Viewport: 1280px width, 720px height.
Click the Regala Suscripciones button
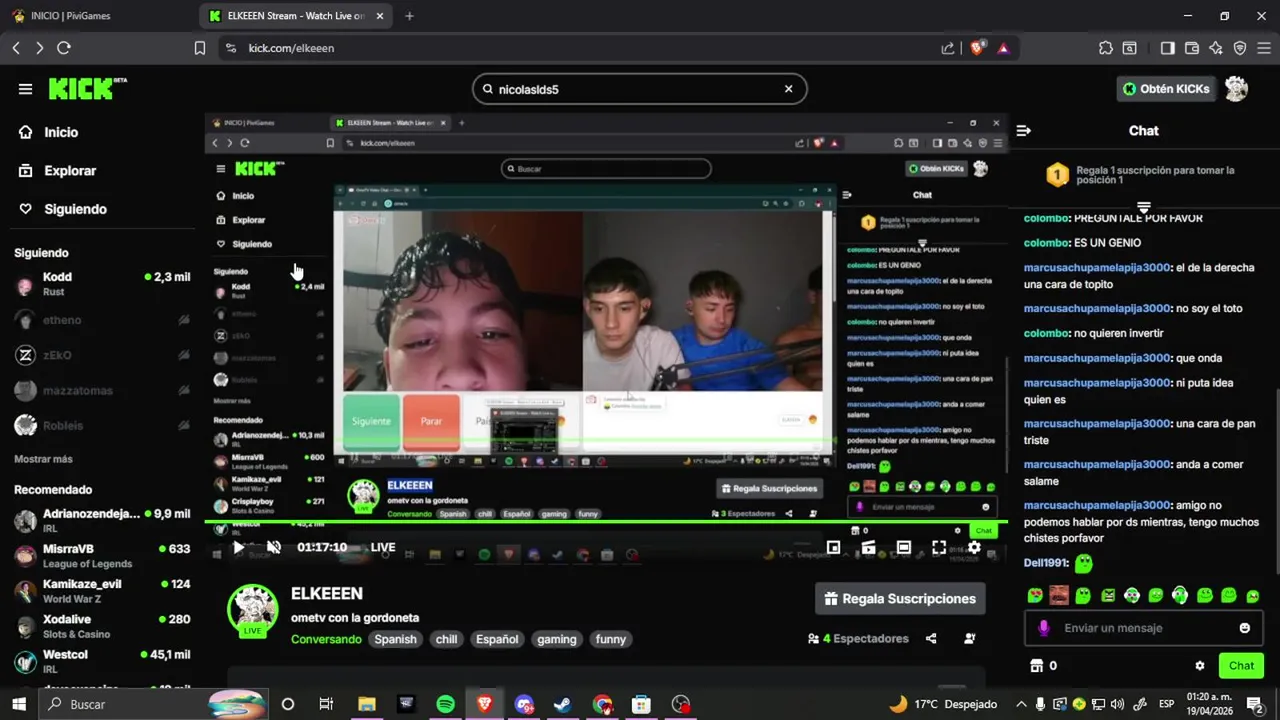point(900,599)
